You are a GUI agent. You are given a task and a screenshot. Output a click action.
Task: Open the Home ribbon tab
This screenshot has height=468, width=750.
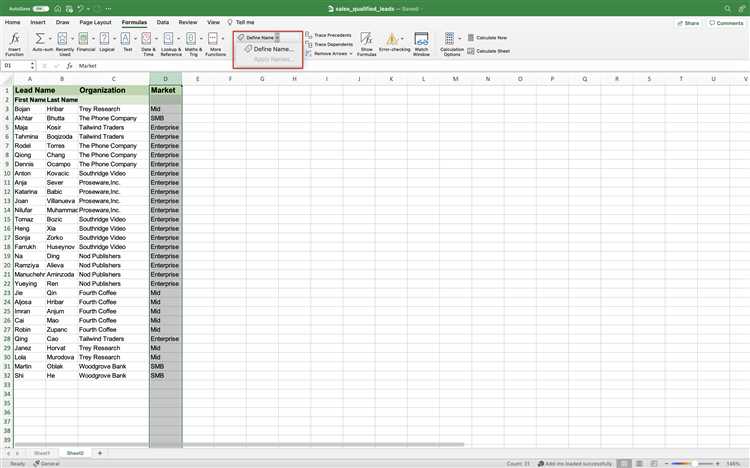click(12, 22)
